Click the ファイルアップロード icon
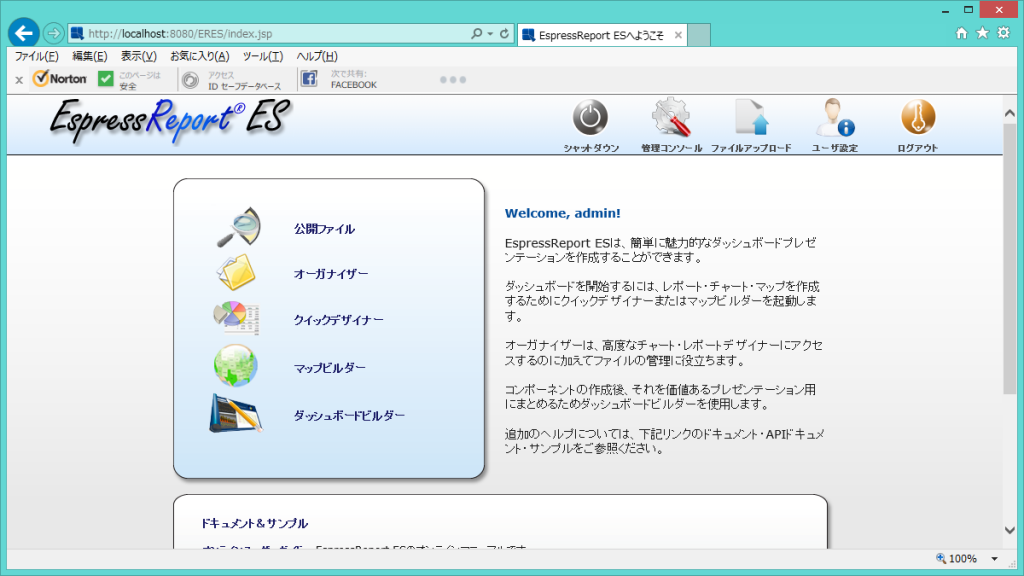This screenshot has width=1024, height=576. pos(751,118)
